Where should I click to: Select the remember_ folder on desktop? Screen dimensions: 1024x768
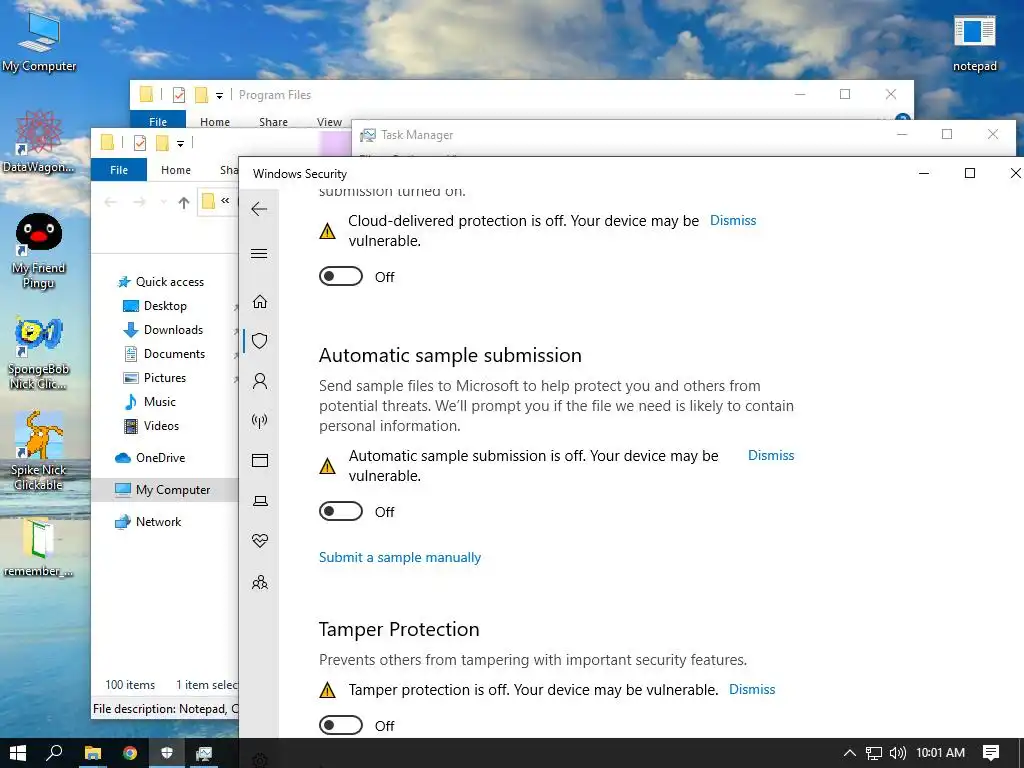pyautogui.click(x=38, y=547)
